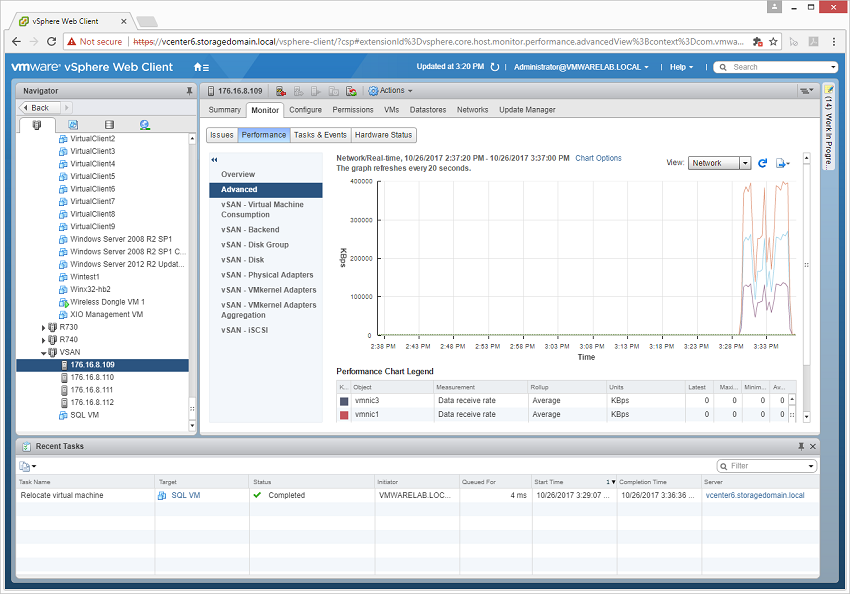Refresh the performance chart
This screenshot has height=594, width=850.
pos(763,163)
